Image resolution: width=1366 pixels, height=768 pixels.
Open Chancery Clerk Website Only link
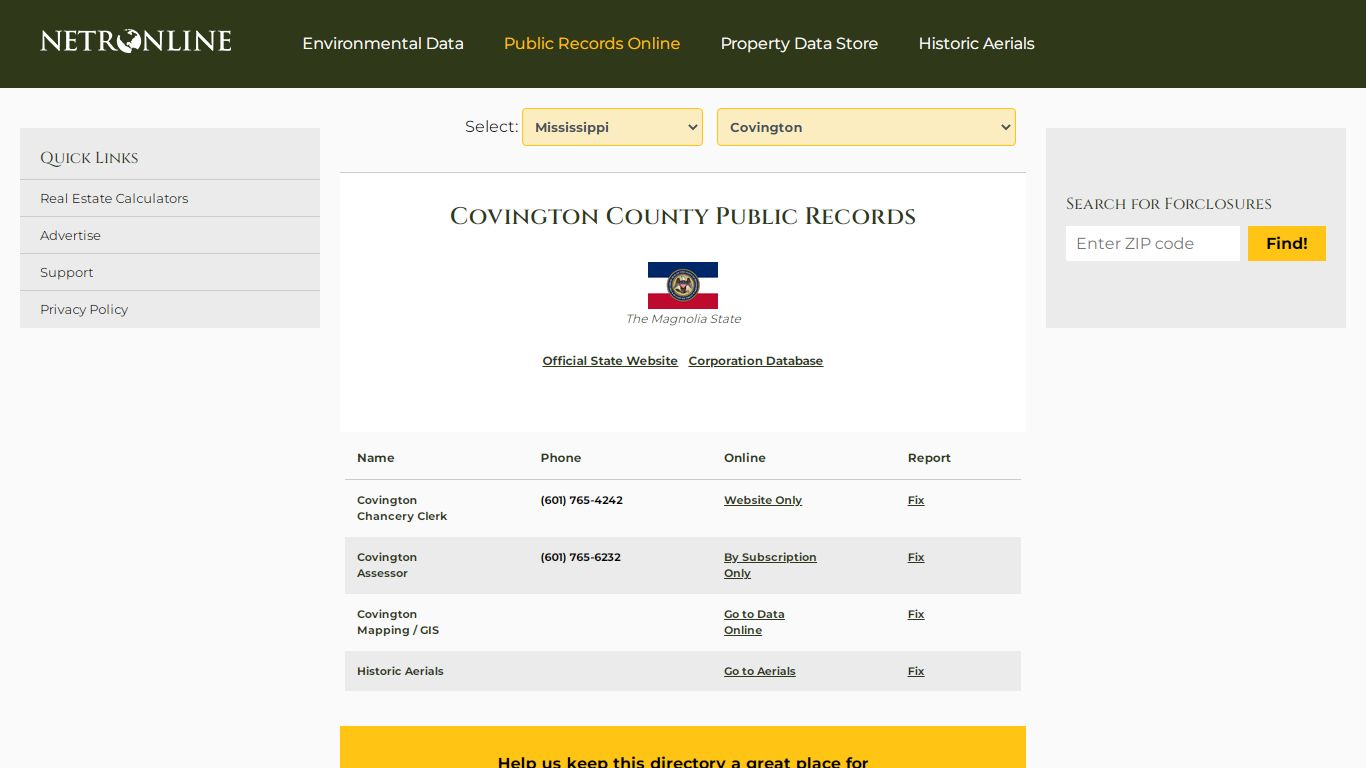point(763,500)
